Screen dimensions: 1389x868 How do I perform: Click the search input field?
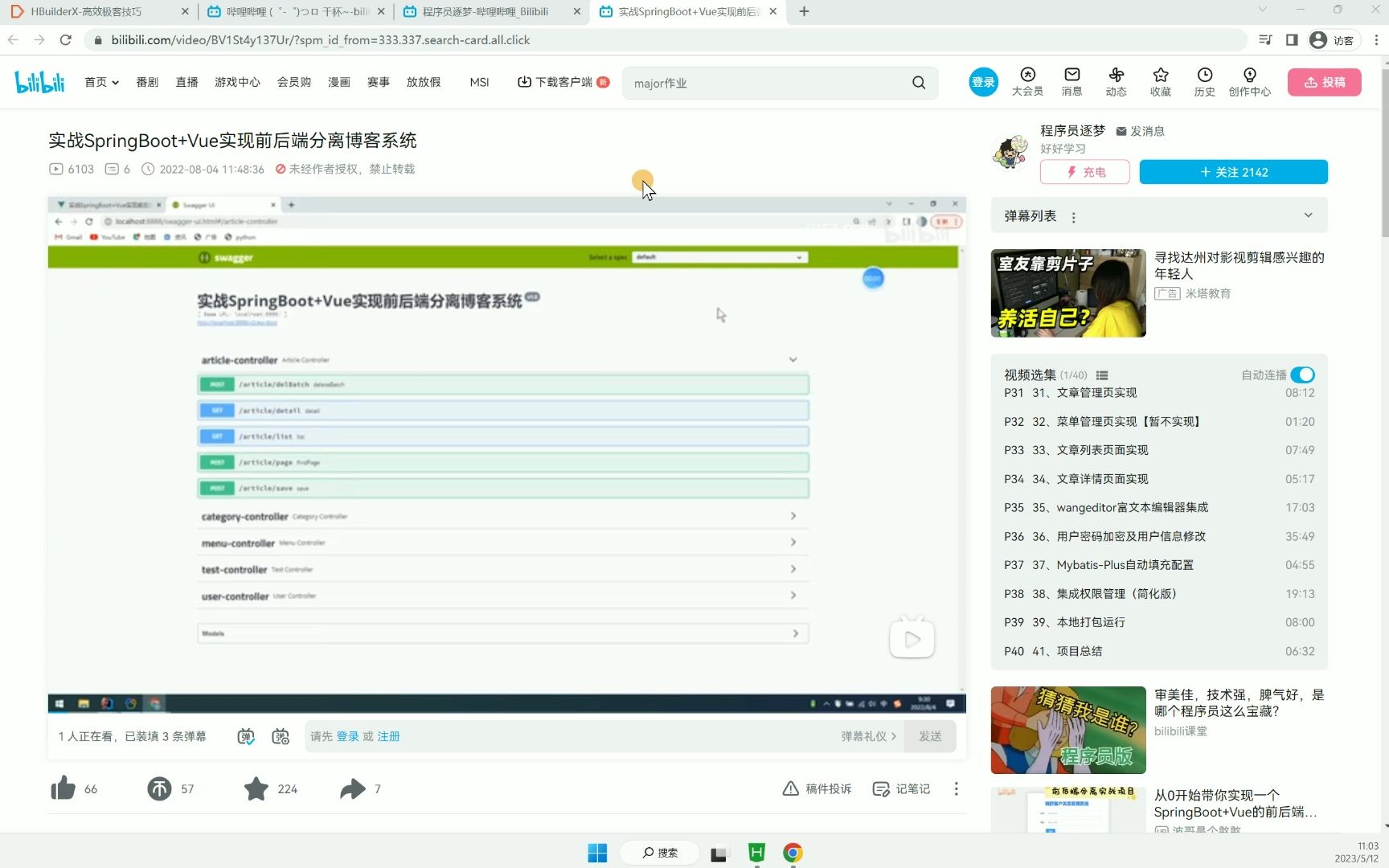768,83
